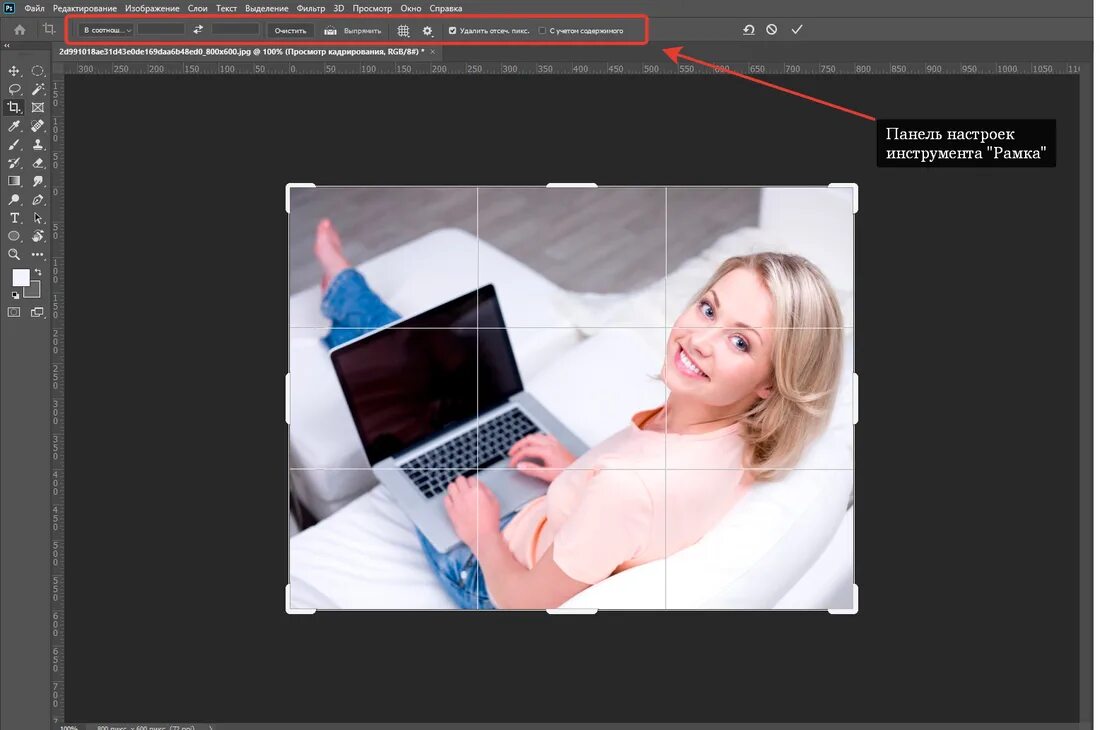The height and width of the screenshot is (730, 1100).
Task: Close the 800x600.jpg document tab
Action: coord(433,52)
